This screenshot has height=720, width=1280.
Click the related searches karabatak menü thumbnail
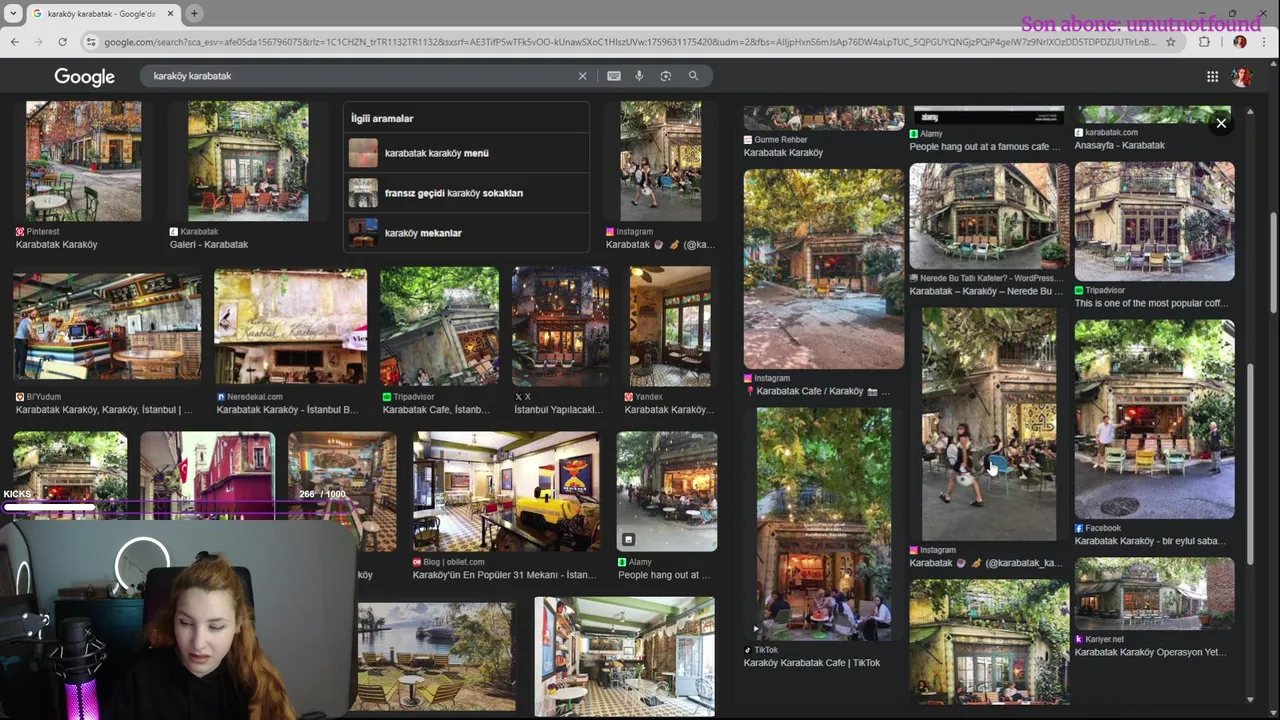pos(363,153)
